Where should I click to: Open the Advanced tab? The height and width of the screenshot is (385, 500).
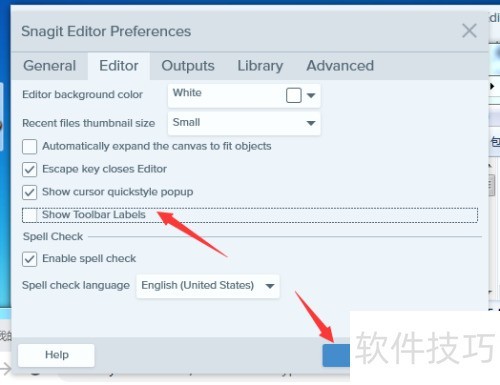[x=340, y=66]
